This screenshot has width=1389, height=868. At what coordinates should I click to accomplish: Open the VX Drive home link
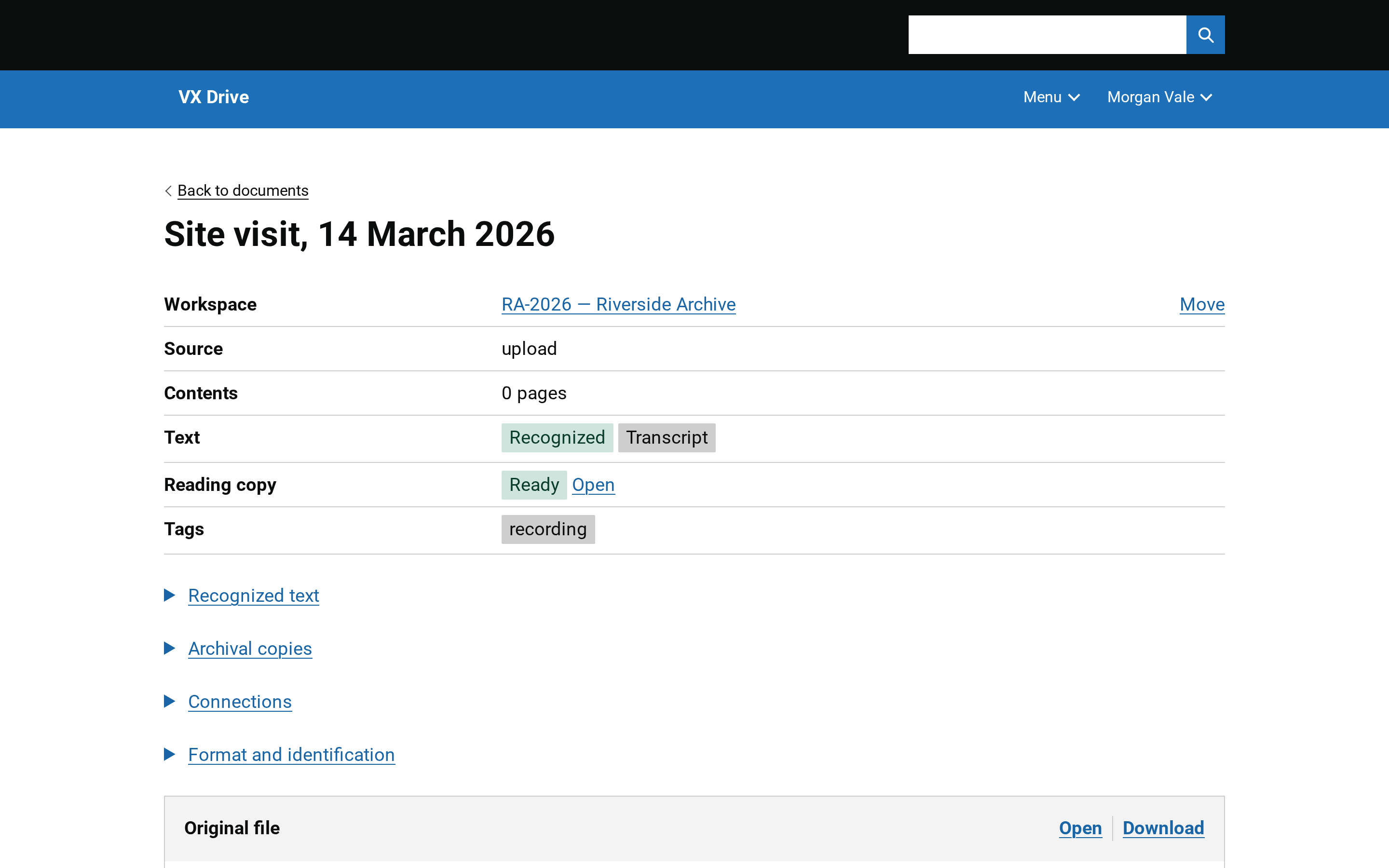click(214, 97)
